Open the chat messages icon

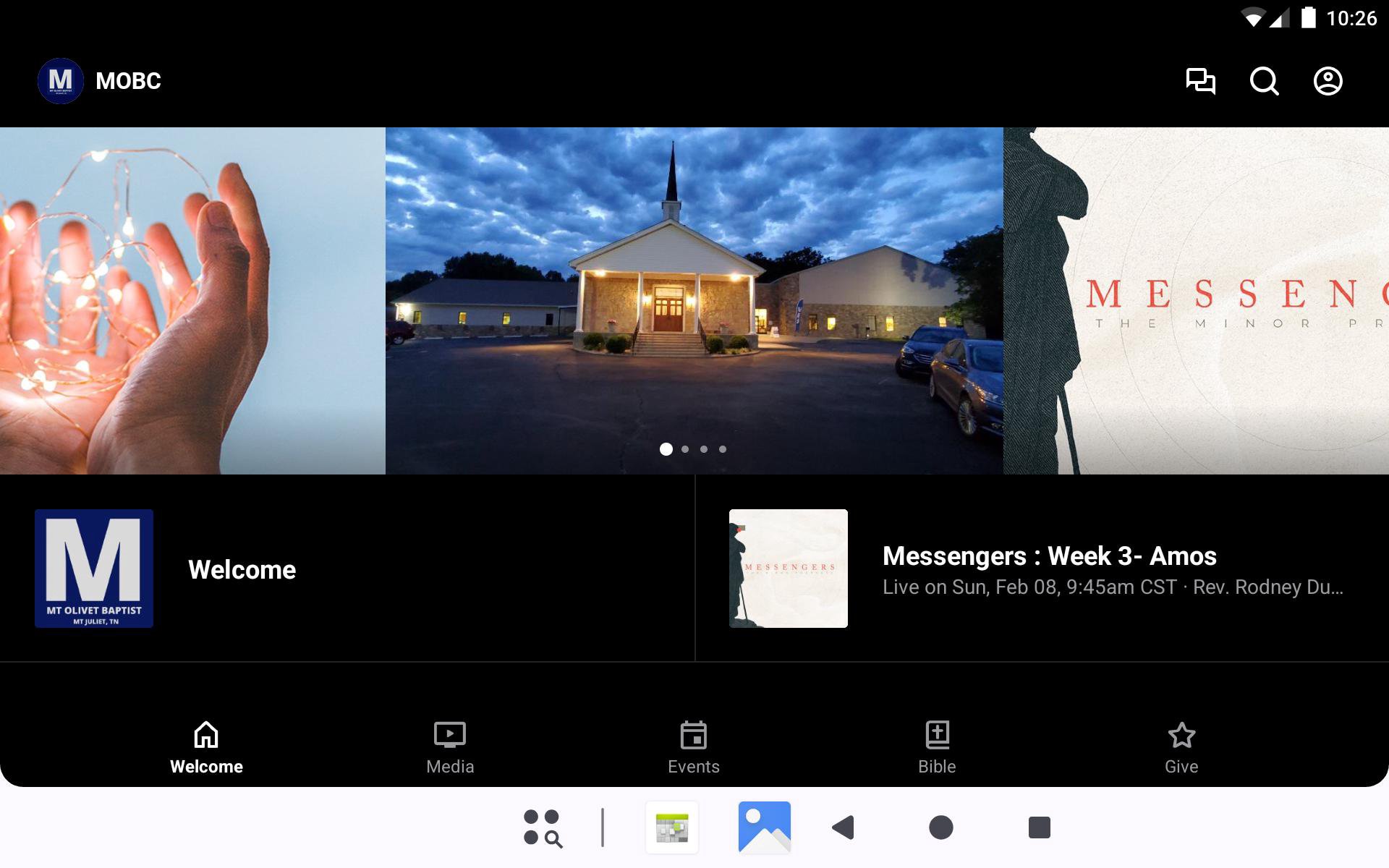(x=1200, y=81)
